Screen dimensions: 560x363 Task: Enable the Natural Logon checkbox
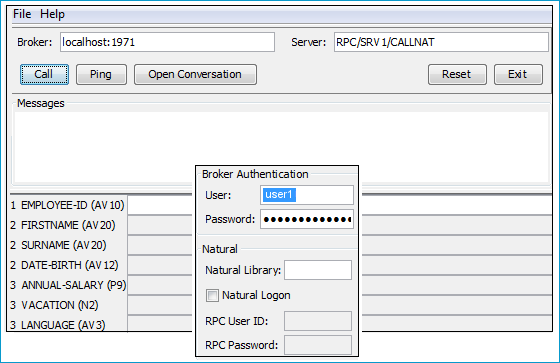click(212, 295)
